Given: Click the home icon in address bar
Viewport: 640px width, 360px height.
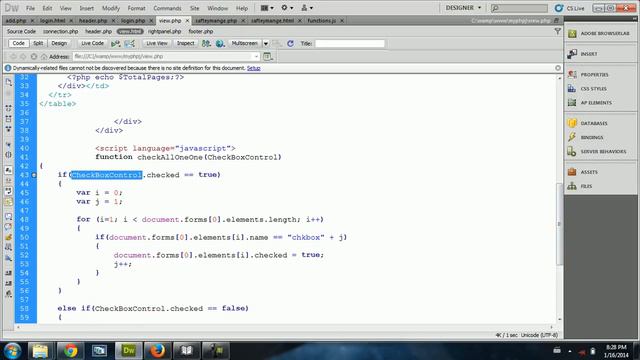Looking at the screenshot, I should (44, 57).
